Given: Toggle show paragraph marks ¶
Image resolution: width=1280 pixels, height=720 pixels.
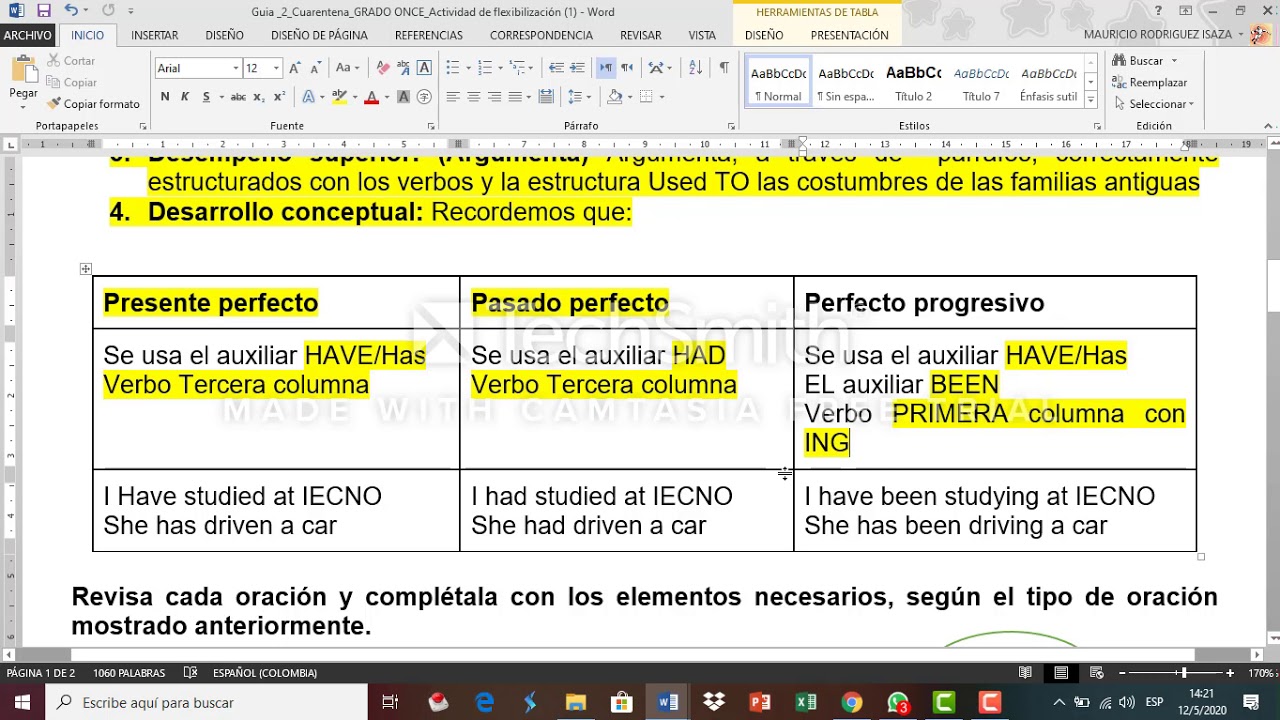Looking at the screenshot, I should (724, 68).
